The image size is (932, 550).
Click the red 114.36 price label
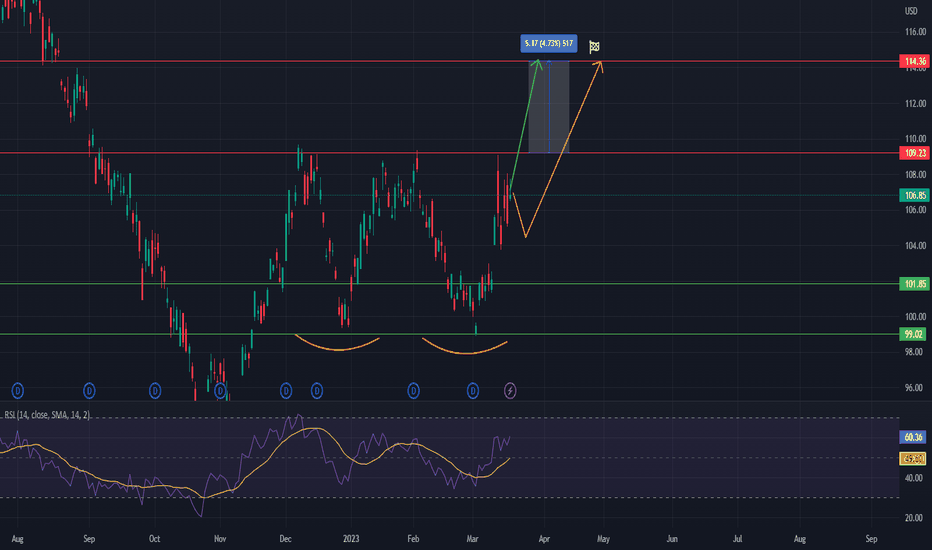click(915, 61)
